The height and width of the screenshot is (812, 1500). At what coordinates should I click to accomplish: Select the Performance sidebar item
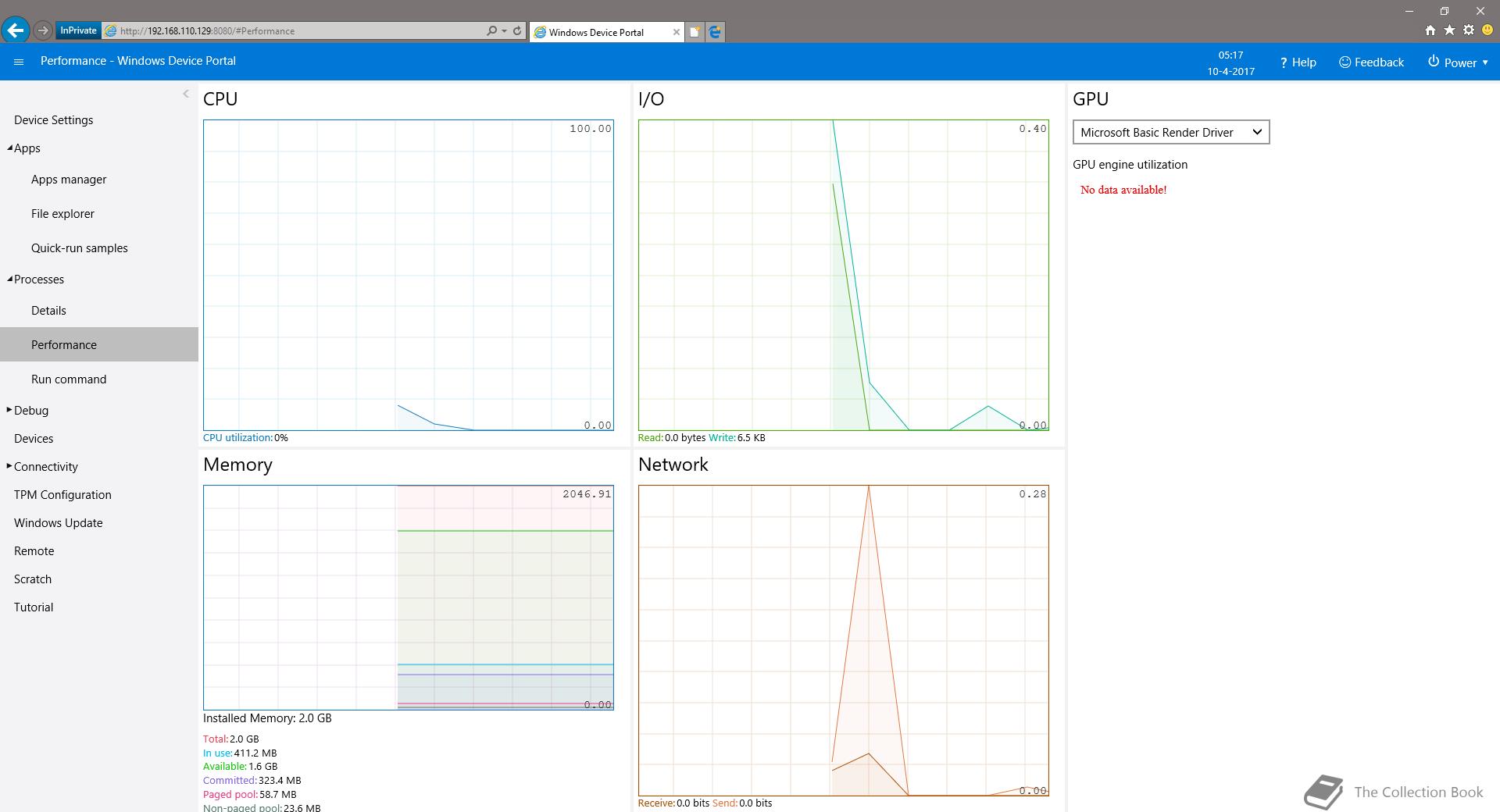coord(99,344)
